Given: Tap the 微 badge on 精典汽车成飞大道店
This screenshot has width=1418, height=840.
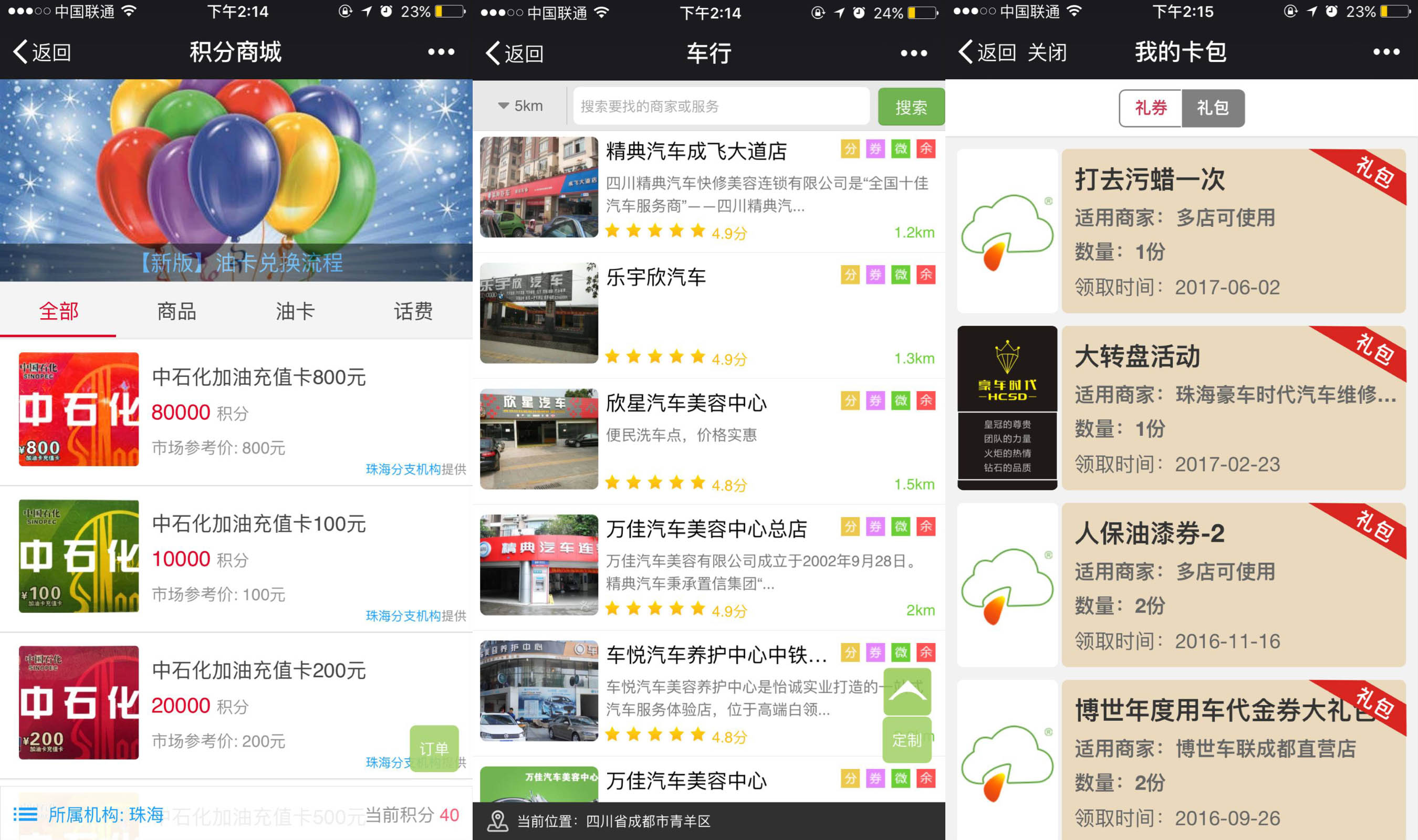Looking at the screenshot, I should 901,149.
